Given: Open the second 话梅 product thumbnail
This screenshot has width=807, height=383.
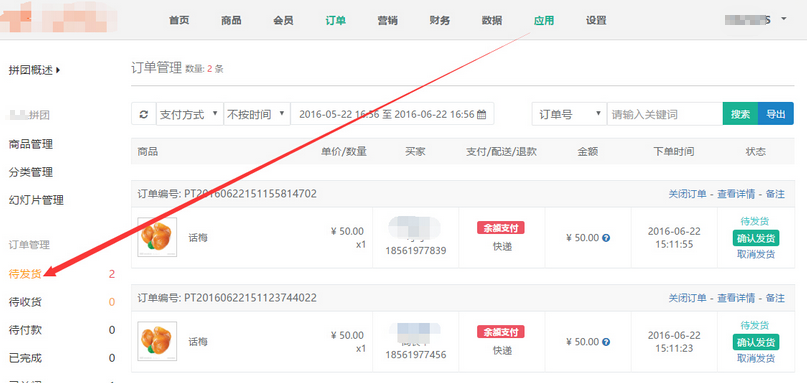Looking at the screenshot, I should point(157,341).
